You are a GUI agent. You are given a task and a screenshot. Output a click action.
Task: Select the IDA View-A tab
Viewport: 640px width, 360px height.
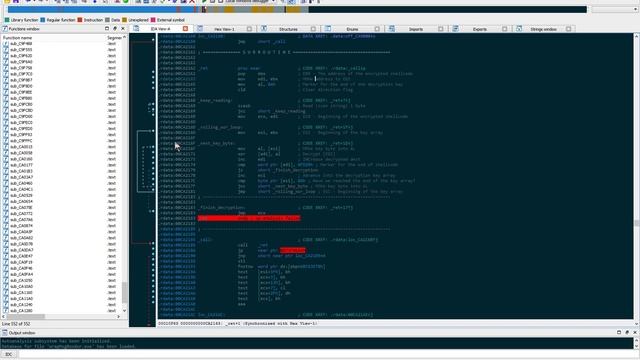click(160, 29)
